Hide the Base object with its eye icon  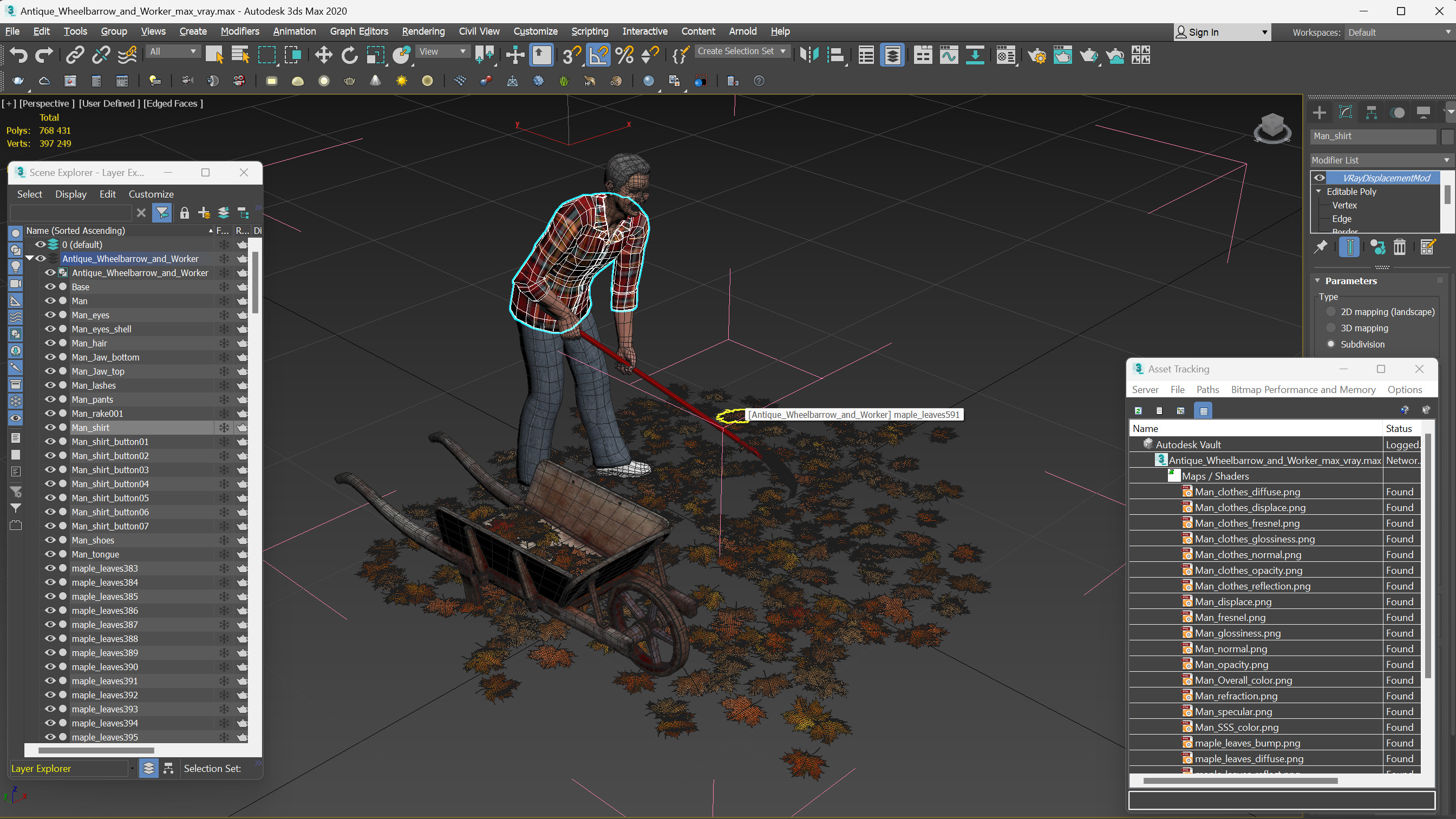pos(50,286)
